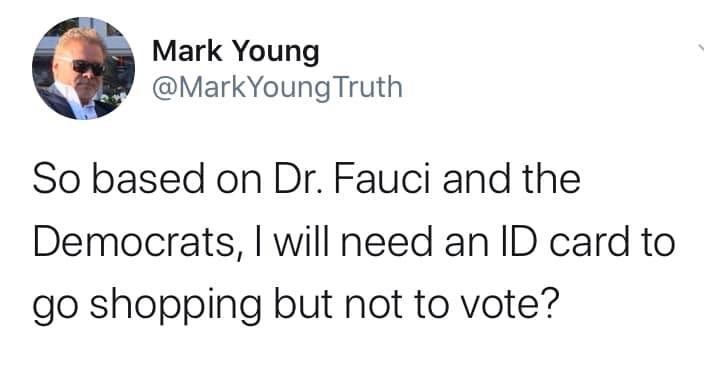This screenshot has height=373, width=704.
Task: Click the word go starting last line
Action: tap(57, 307)
